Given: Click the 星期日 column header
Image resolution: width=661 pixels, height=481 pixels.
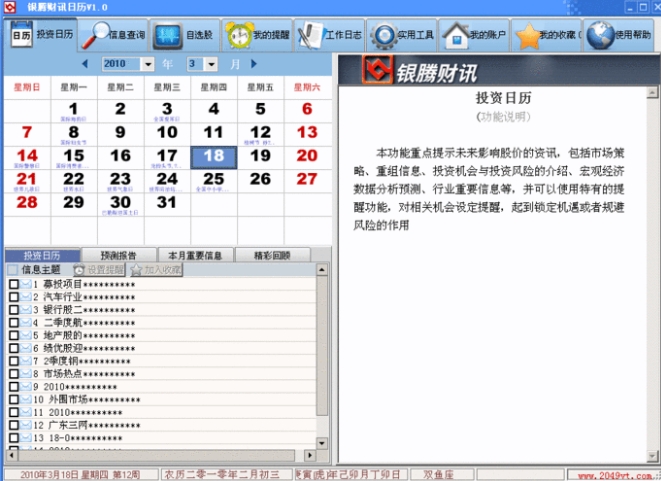Looking at the screenshot, I should coord(27,87).
